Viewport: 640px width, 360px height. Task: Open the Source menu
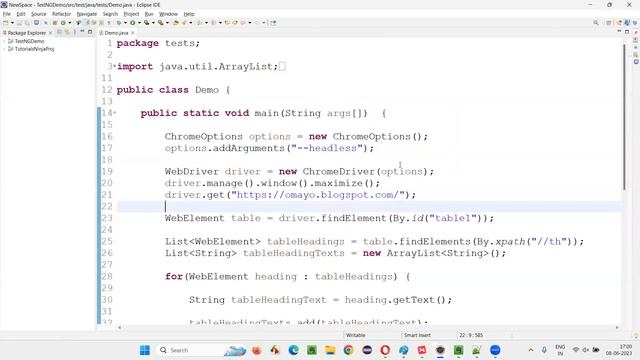39,14
